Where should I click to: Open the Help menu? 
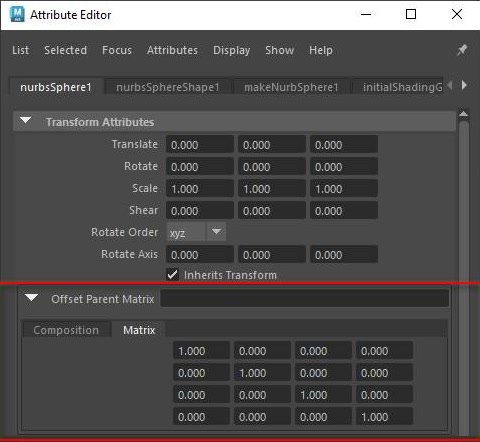coord(321,50)
